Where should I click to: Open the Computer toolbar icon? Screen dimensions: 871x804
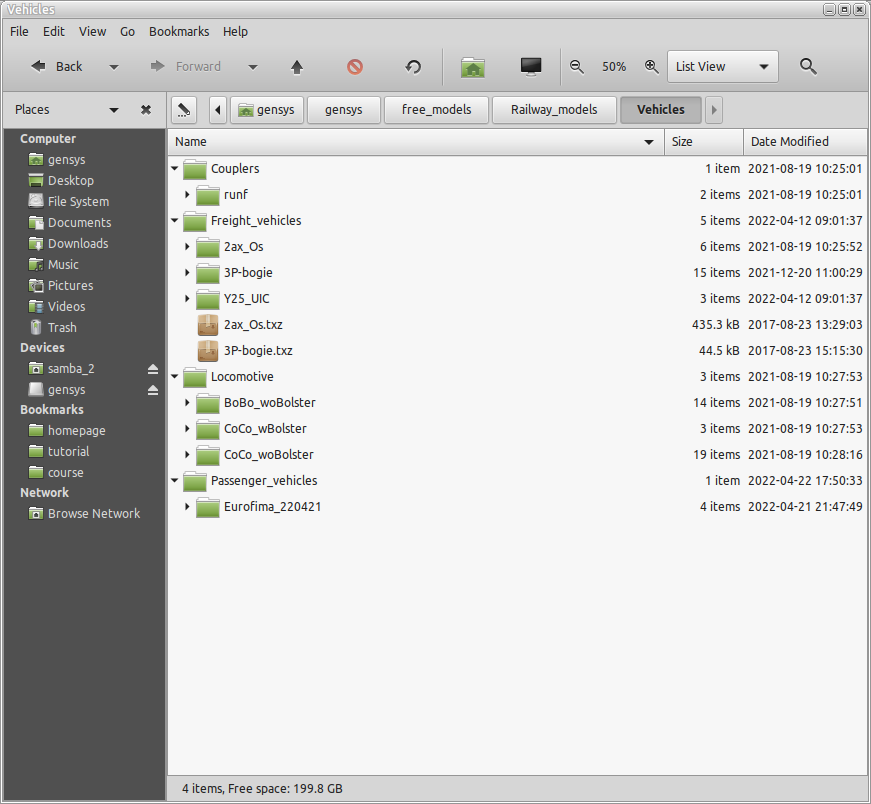point(531,67)
